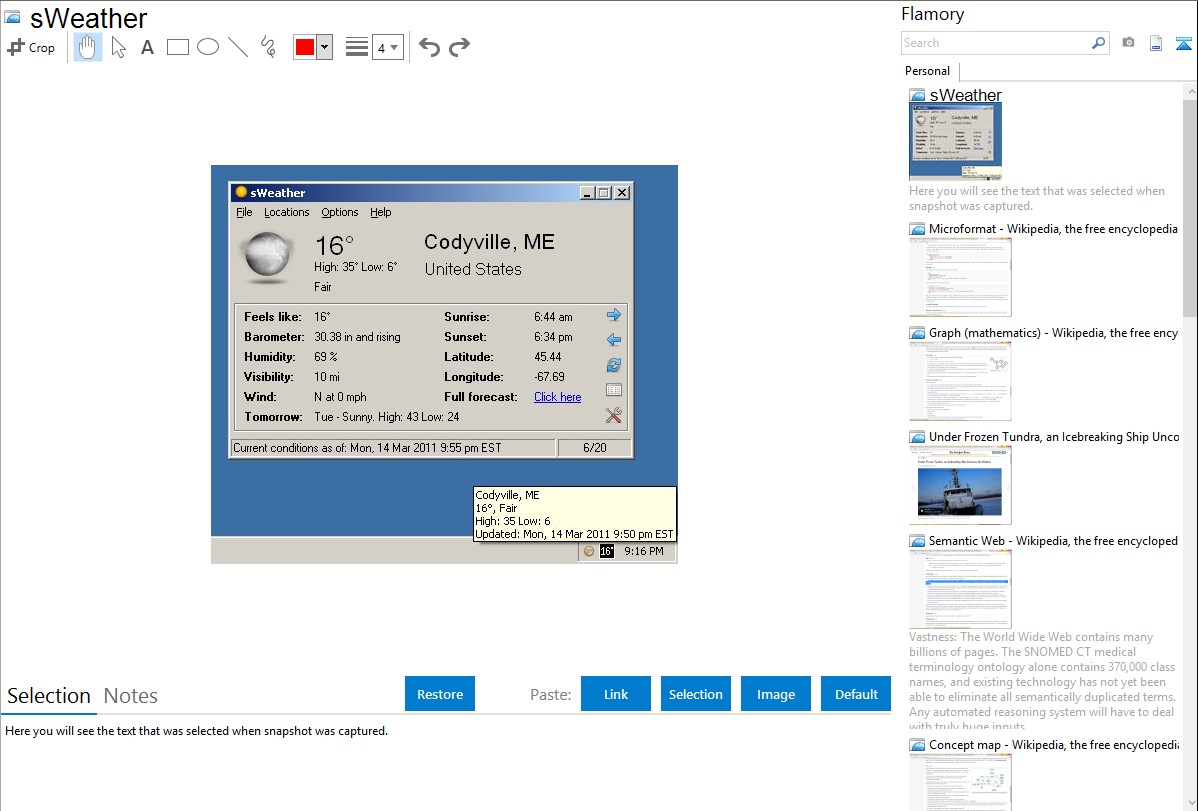Viewport: 1198px width, 811px height.
Task: Click the forecast table icon
Action: click(614, 390)
